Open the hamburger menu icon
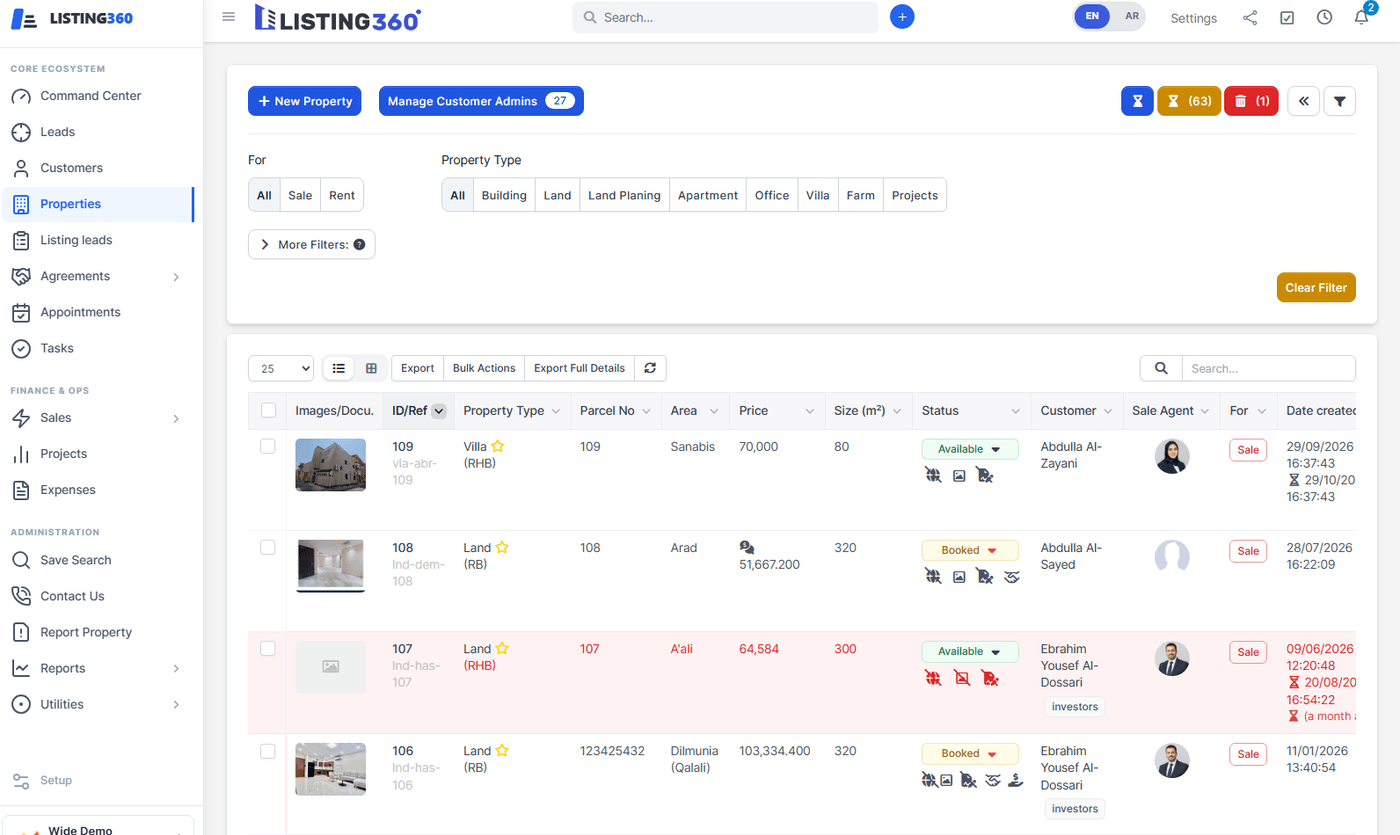 pos(229,17)
